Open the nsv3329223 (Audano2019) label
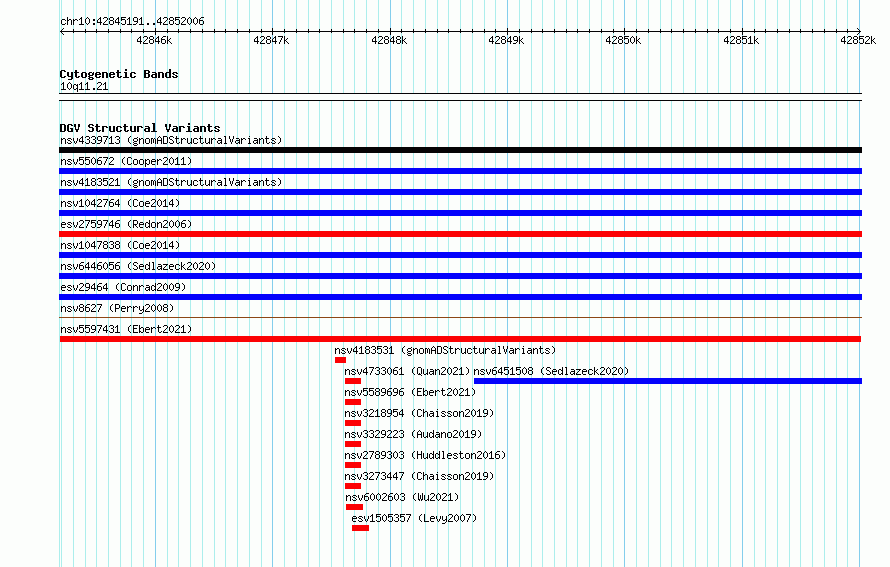Viewport: 890px width, 567px height. pos(413,434)
